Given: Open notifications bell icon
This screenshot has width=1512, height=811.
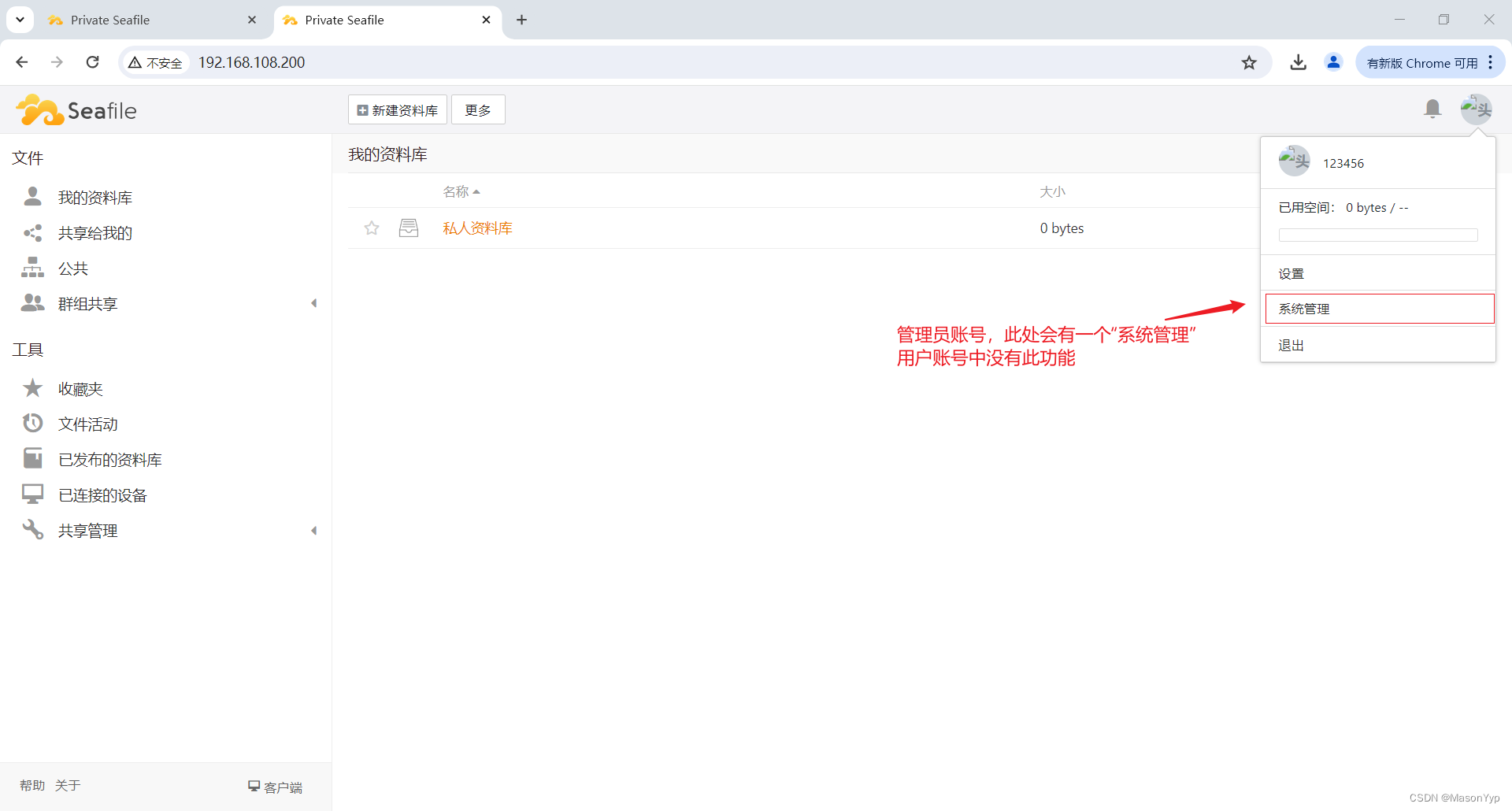Looking at the screenshot, I should 1432,109.
